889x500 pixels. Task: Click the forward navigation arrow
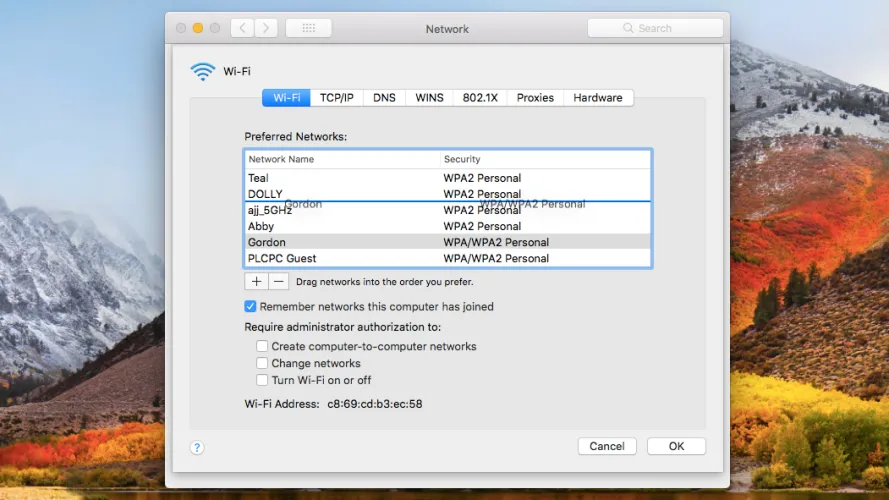coord(267,28)
